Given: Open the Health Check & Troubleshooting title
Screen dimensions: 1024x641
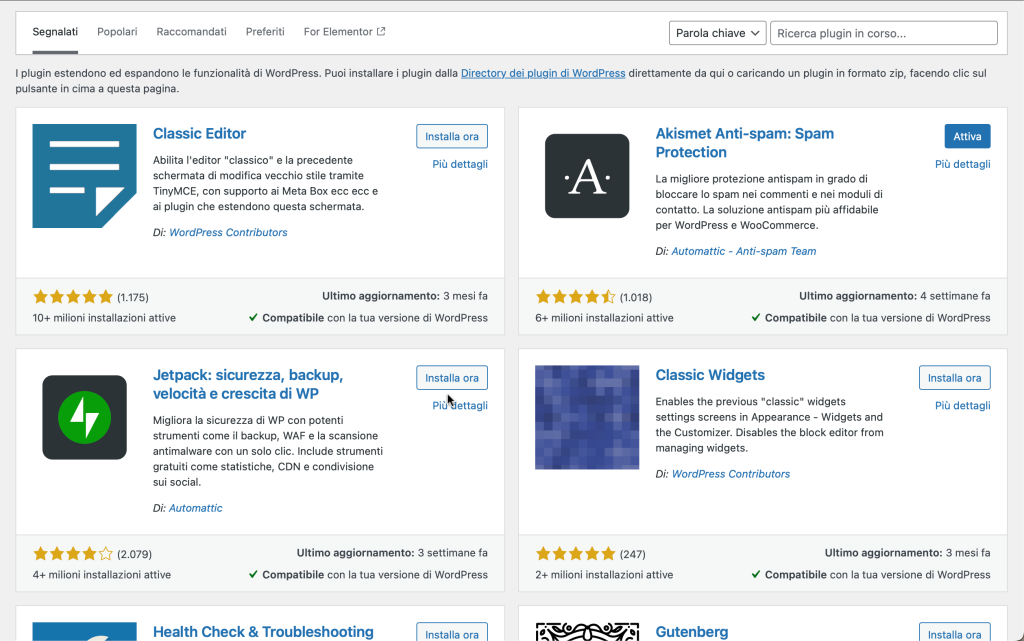Looking at the screenshot, I should tap(263, 632).
